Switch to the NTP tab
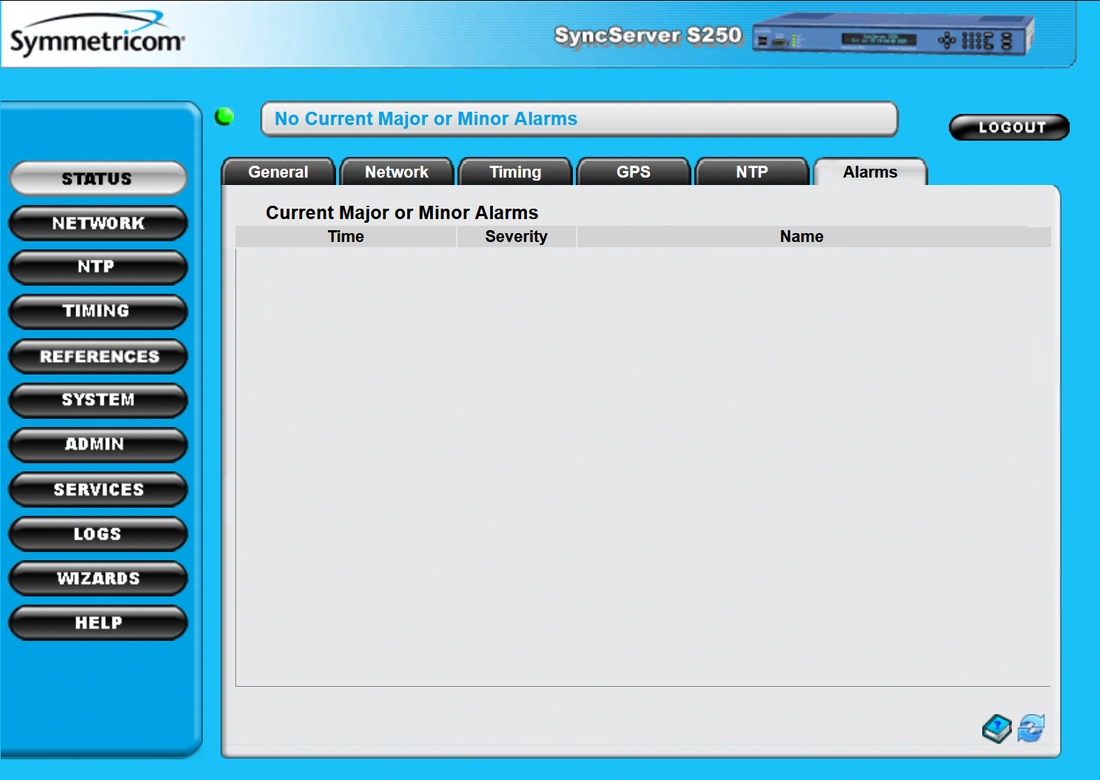The height and width of the screenshot is (780, 1100). pos(751,172)
